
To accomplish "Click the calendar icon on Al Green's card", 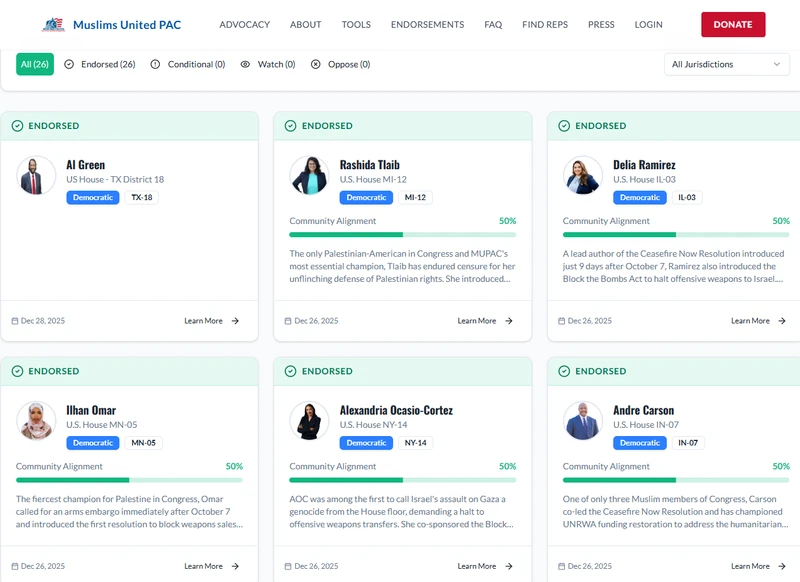I will [15, 321].
